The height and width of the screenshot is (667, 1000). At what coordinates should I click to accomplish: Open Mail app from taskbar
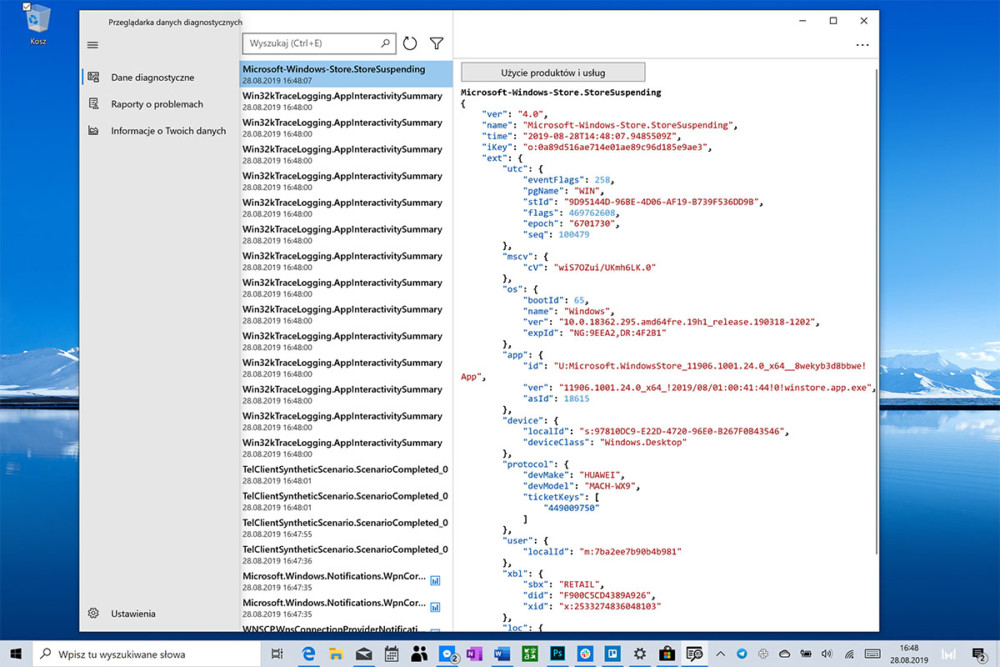click(364, 654)
